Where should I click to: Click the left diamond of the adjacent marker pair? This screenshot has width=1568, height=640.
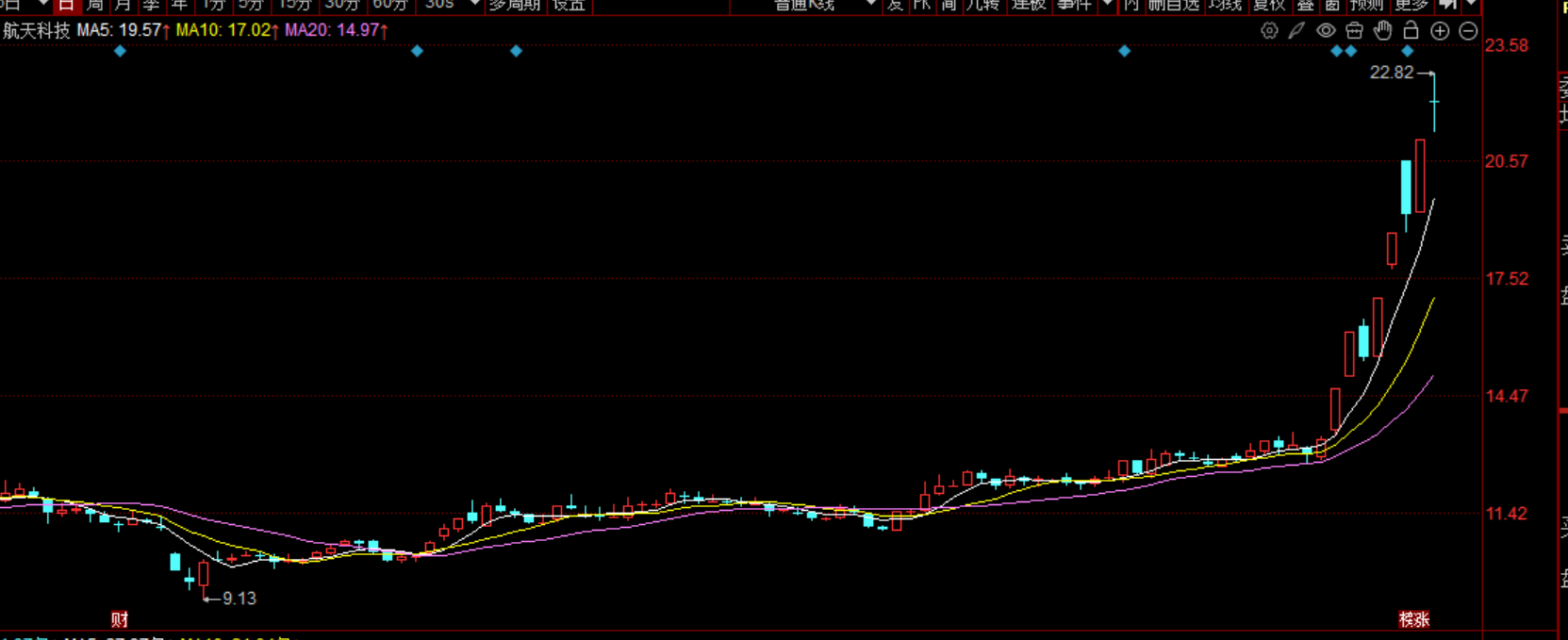click(1336, 51)
